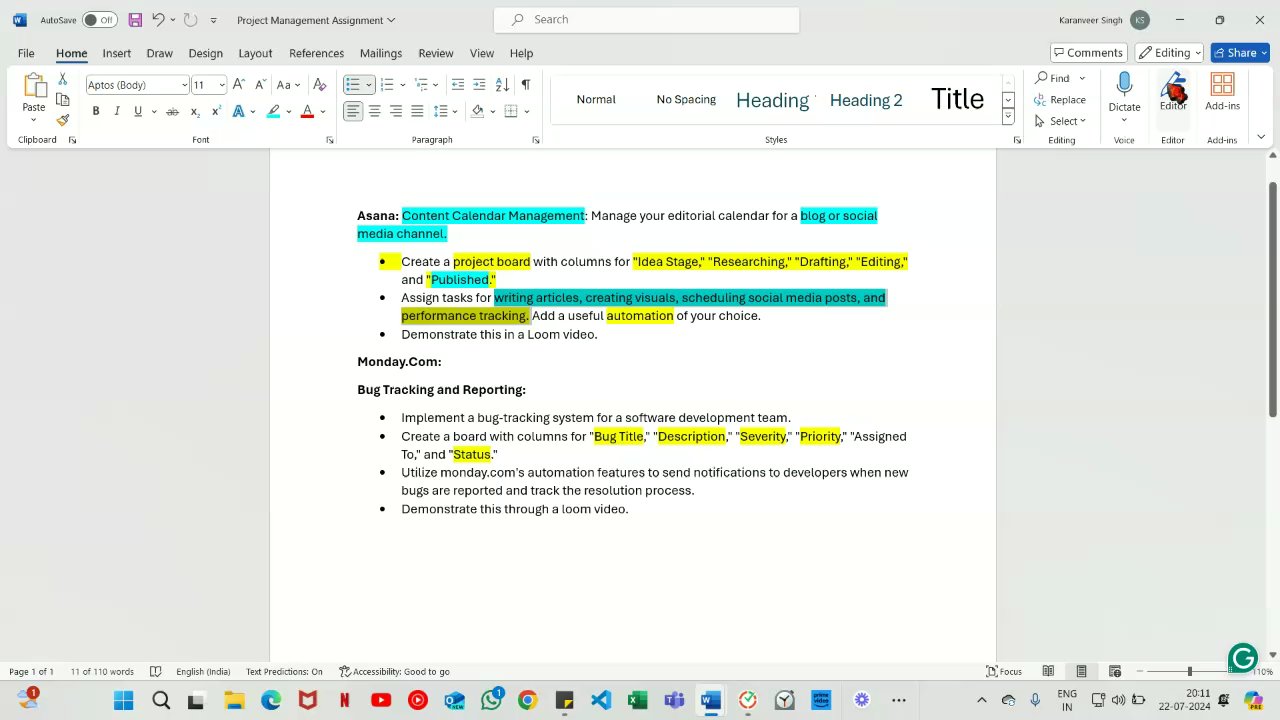The height and width of the screenshot is (720, 1280).
Task: Click the Copy icon in Clipboard group
Action: (62, 100)
